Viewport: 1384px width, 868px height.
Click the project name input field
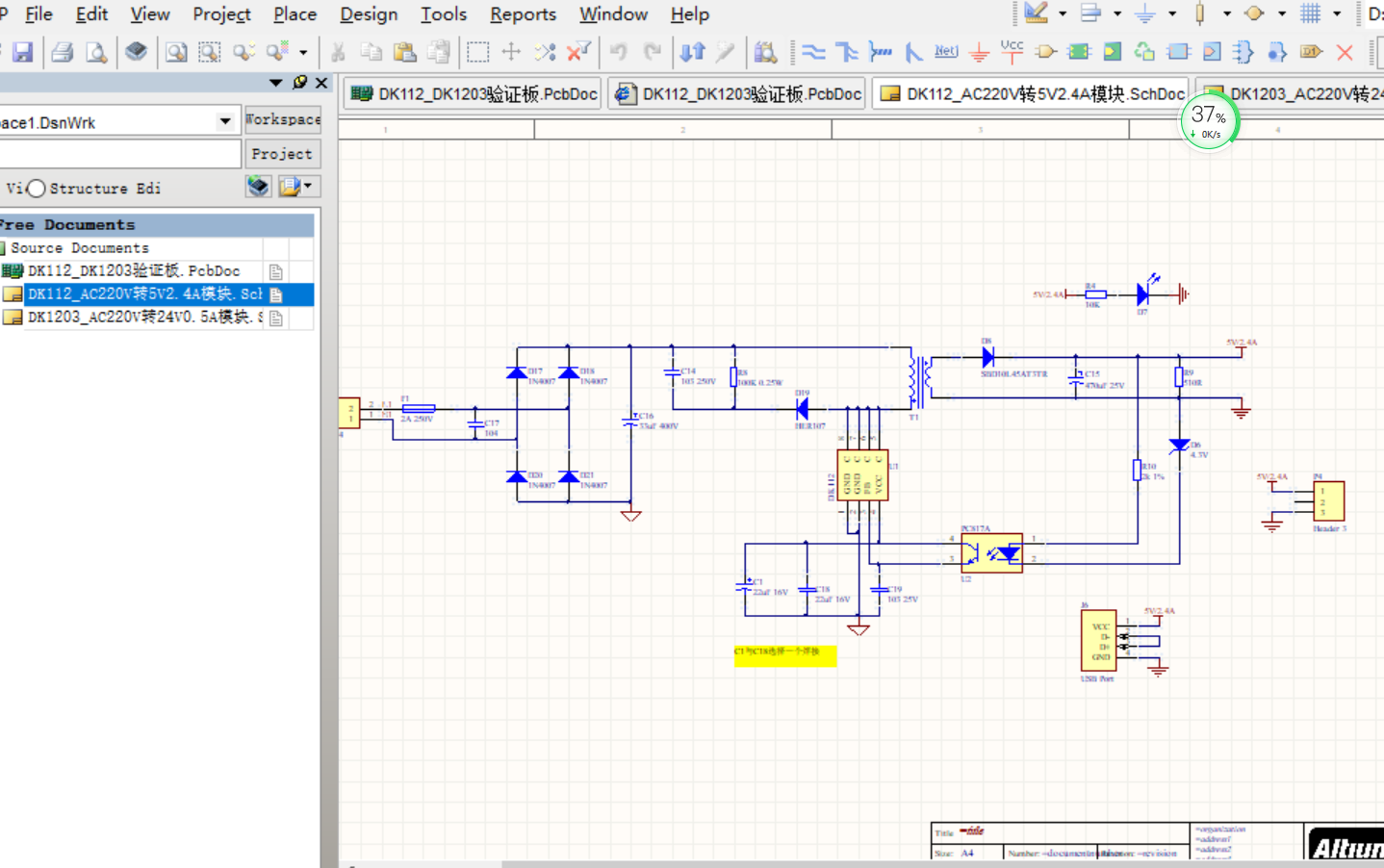pos(119,154)
